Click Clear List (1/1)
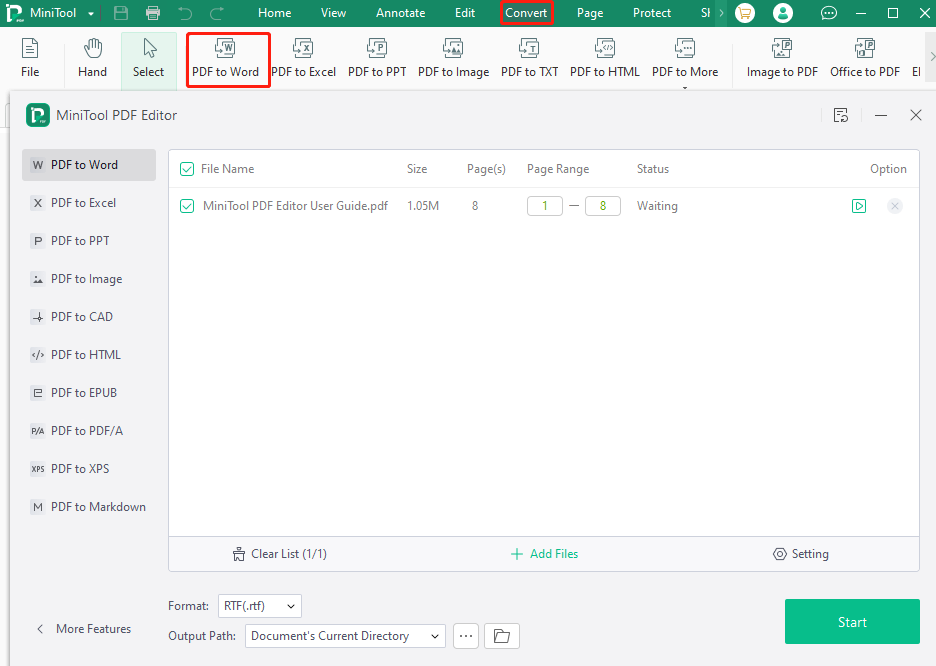 coord(279,554)
